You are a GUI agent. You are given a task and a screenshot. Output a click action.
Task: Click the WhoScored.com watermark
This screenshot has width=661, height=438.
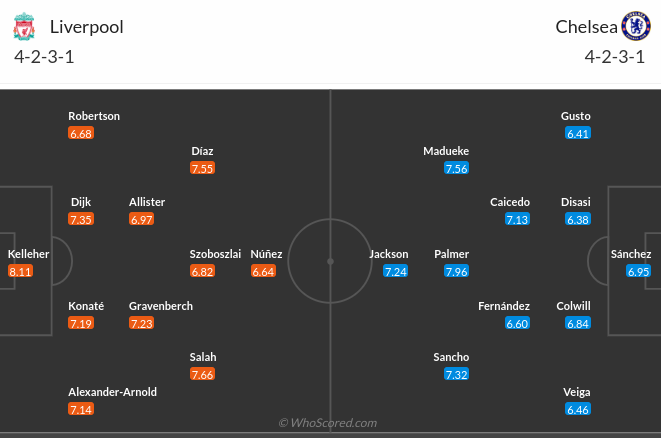[x=328, y=423]
